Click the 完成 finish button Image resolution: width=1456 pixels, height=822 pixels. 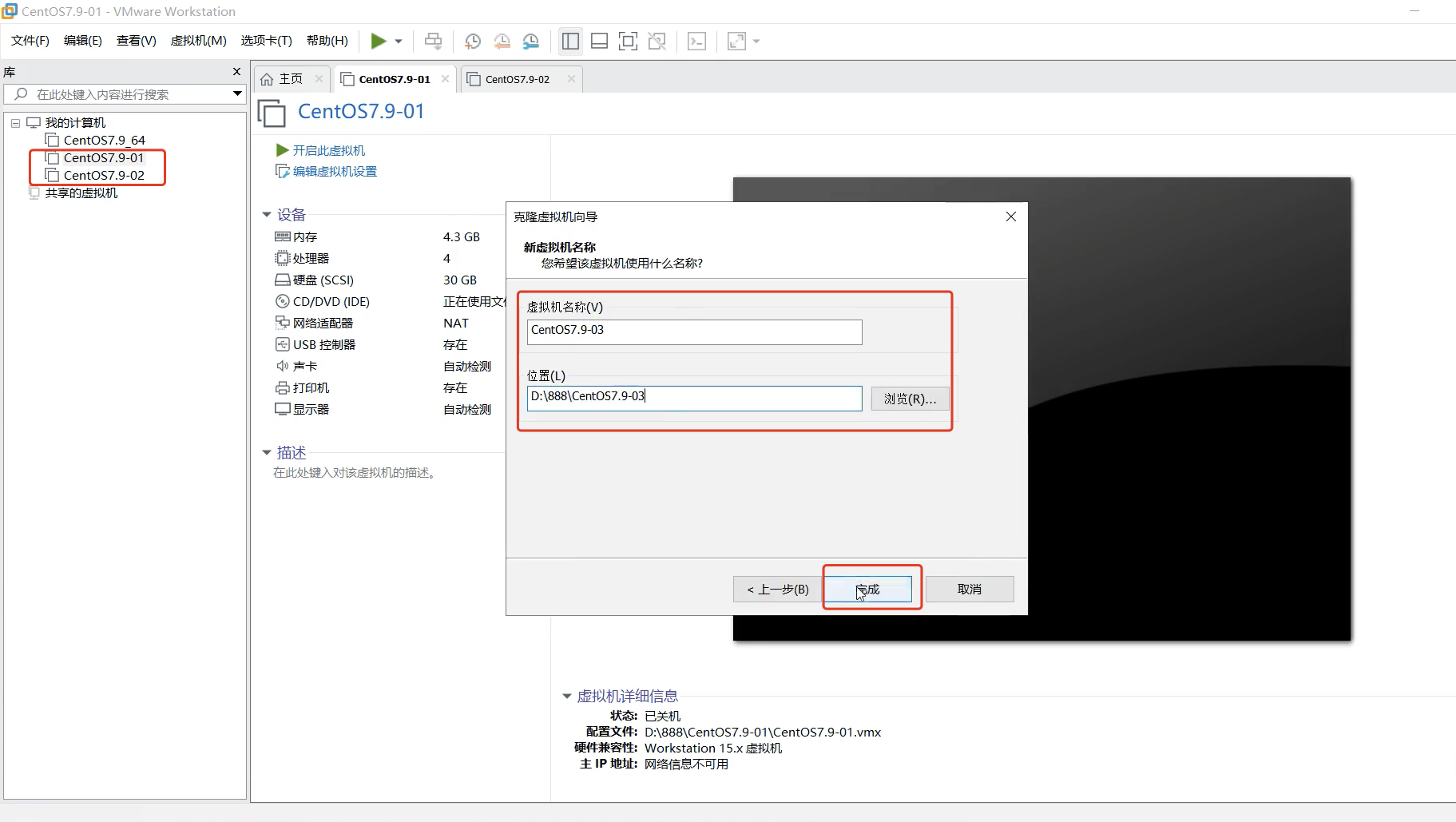867,590
